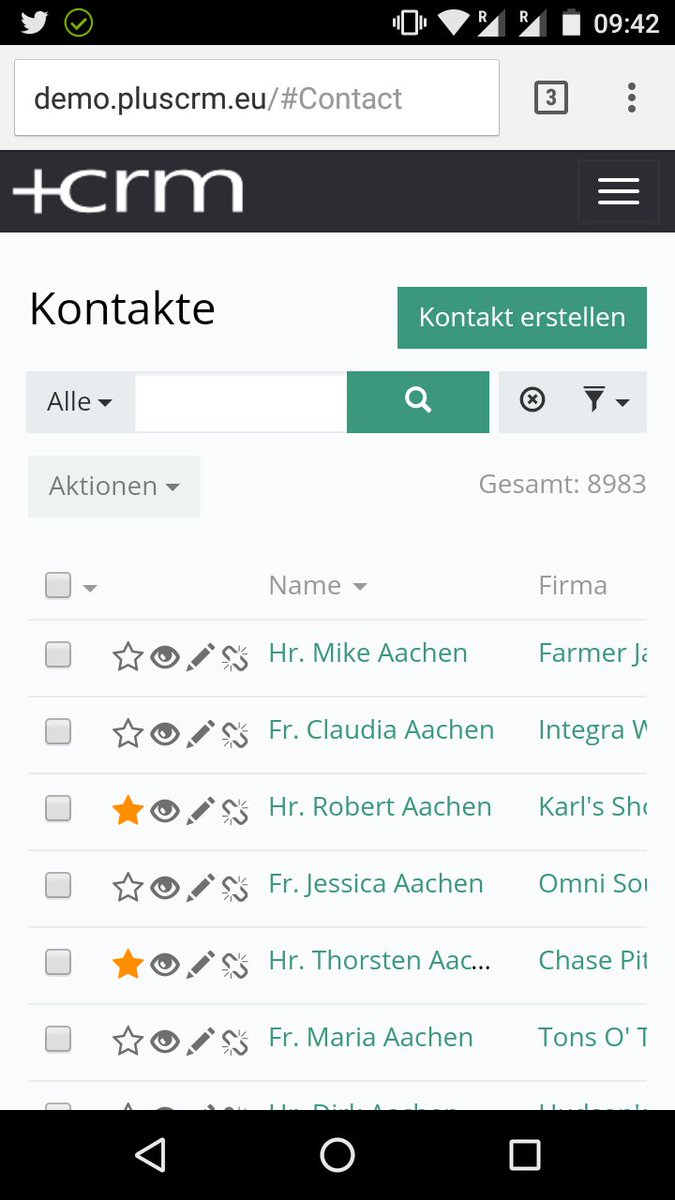Open contact Hr. Robert Aachen

pyautogui.click(x=380, y=807)
